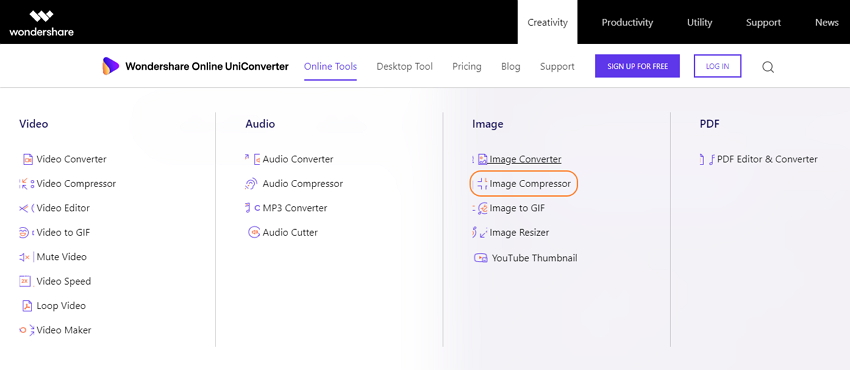
Task: Switch to the Creativity tab
Action: click(x=548, y=22)
